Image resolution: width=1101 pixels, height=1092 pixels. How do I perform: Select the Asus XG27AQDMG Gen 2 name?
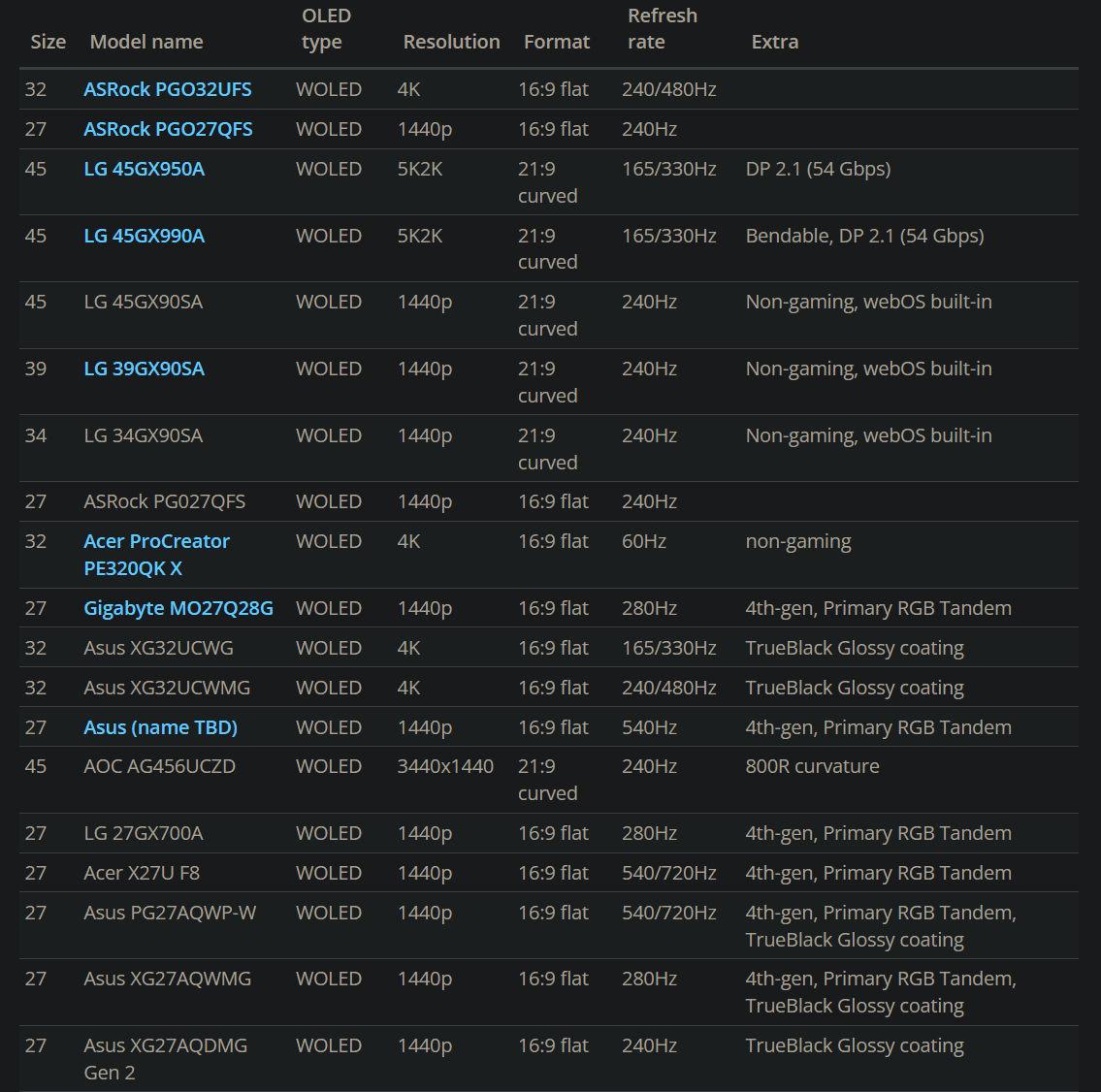point(165,1059)
